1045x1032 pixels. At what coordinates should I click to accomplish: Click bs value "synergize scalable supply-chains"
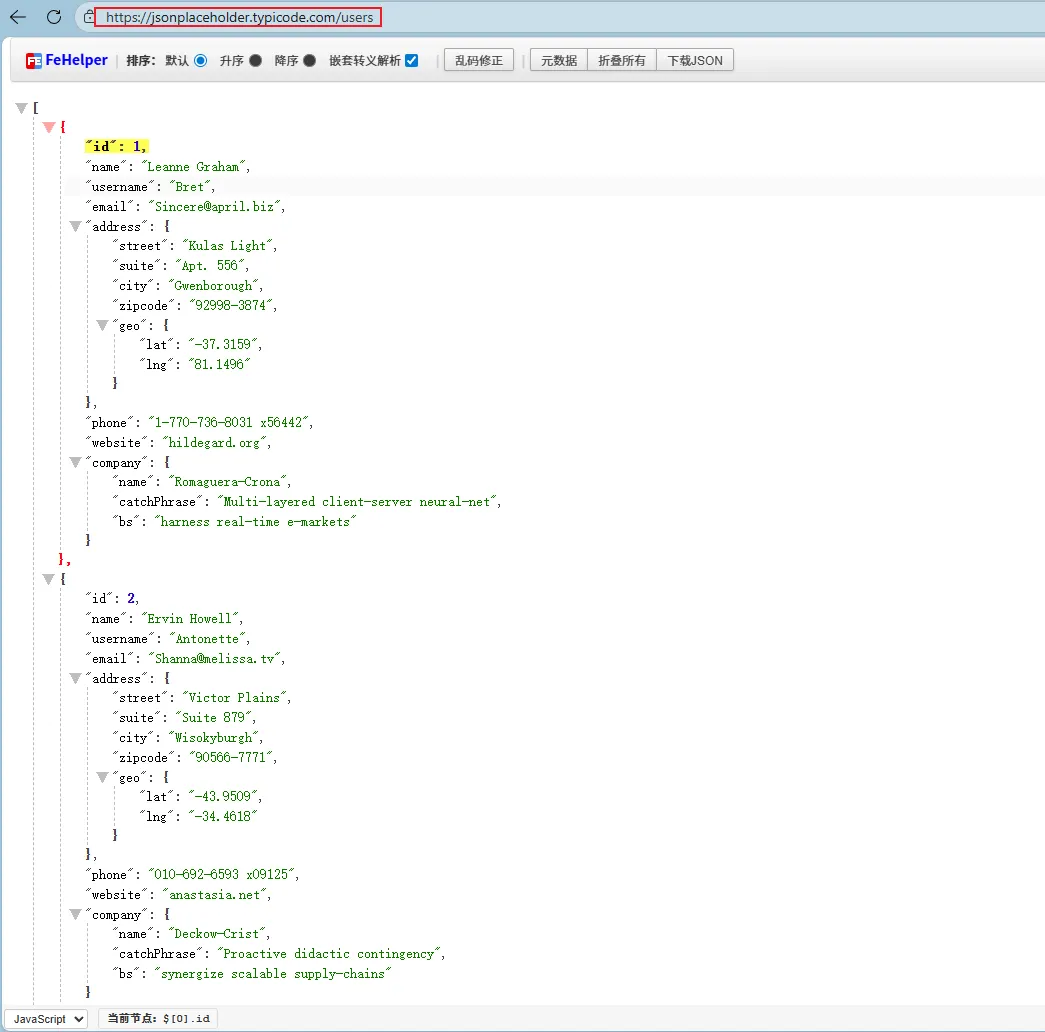(273, 973)
